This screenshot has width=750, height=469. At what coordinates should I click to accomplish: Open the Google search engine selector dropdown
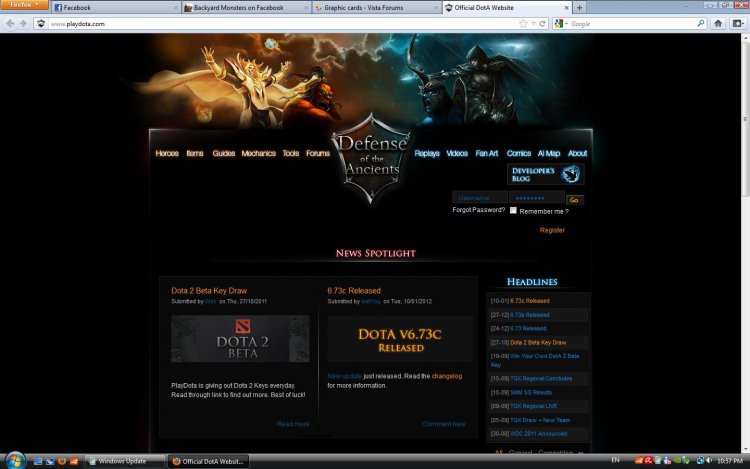561,23
